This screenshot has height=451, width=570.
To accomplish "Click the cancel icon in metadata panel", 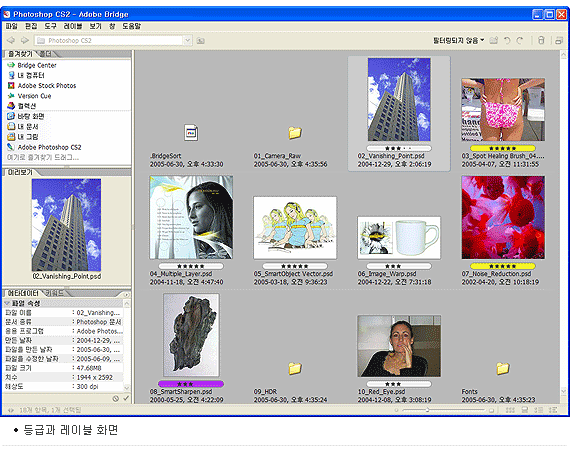I will pyautogui.click(x=116, y=399).
